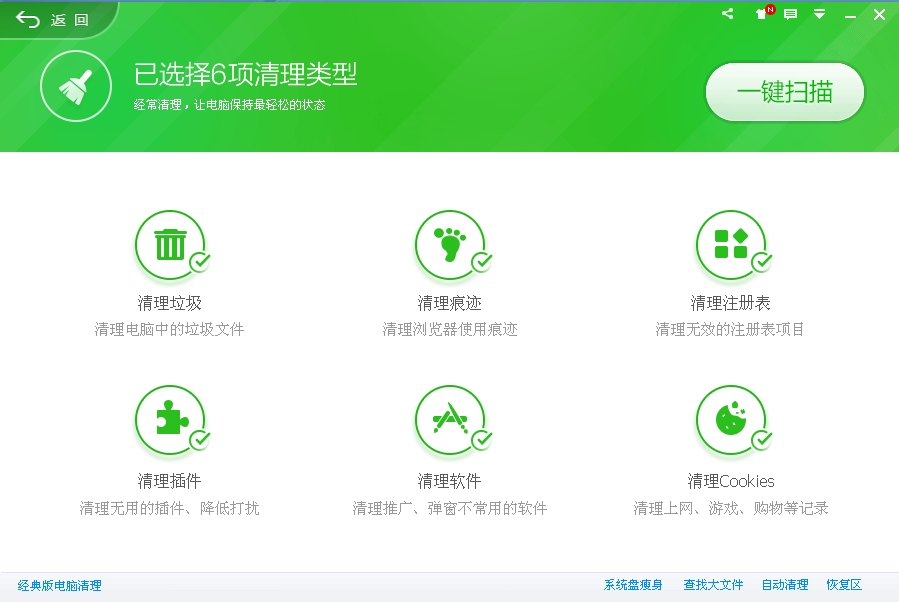Uncheck the 清理垃圾 checkmark badge
This screenshot has width=899, height=602.
(x=200, y=262)
